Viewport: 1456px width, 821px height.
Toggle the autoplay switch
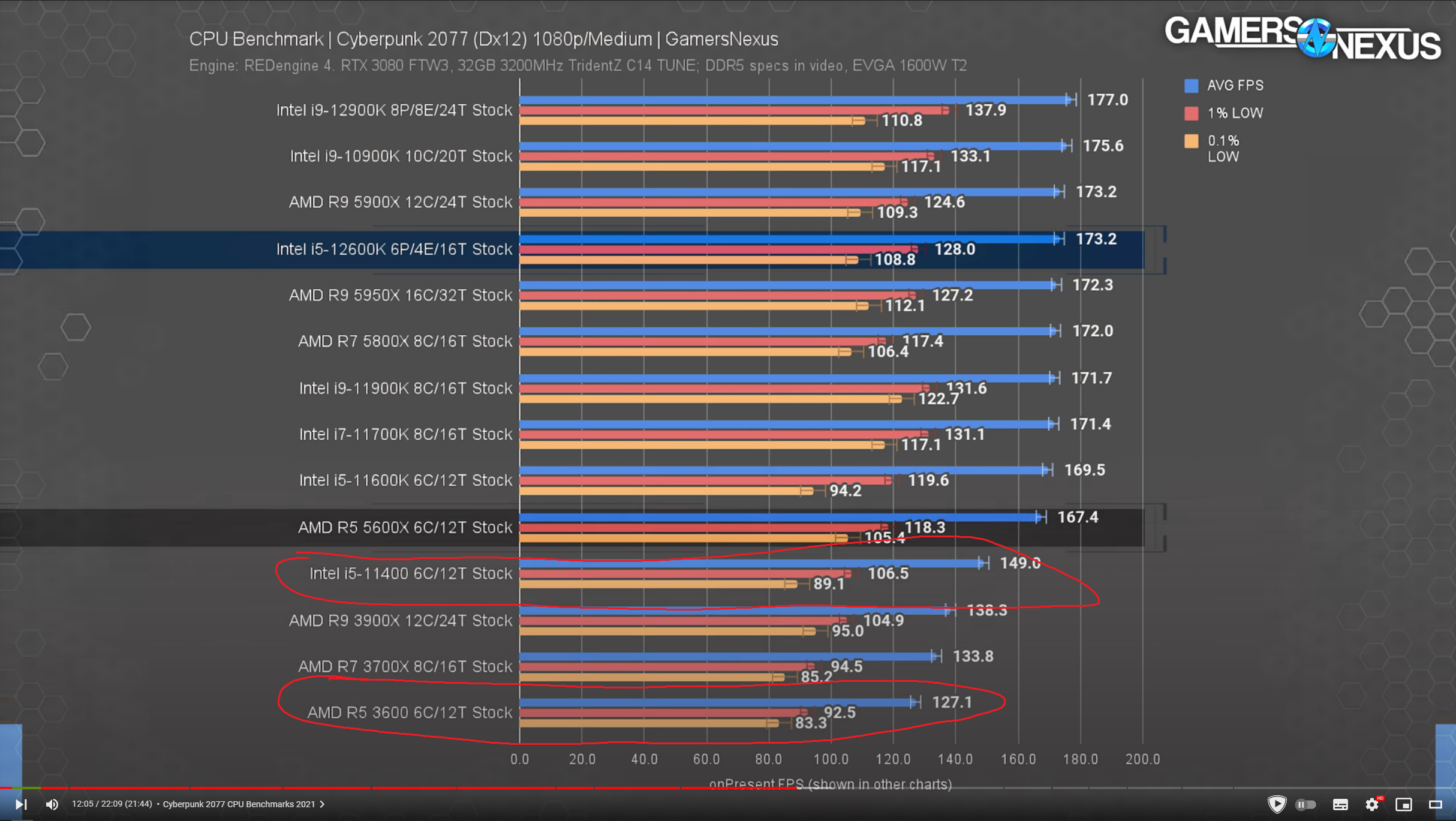(x=1306, y=804)
